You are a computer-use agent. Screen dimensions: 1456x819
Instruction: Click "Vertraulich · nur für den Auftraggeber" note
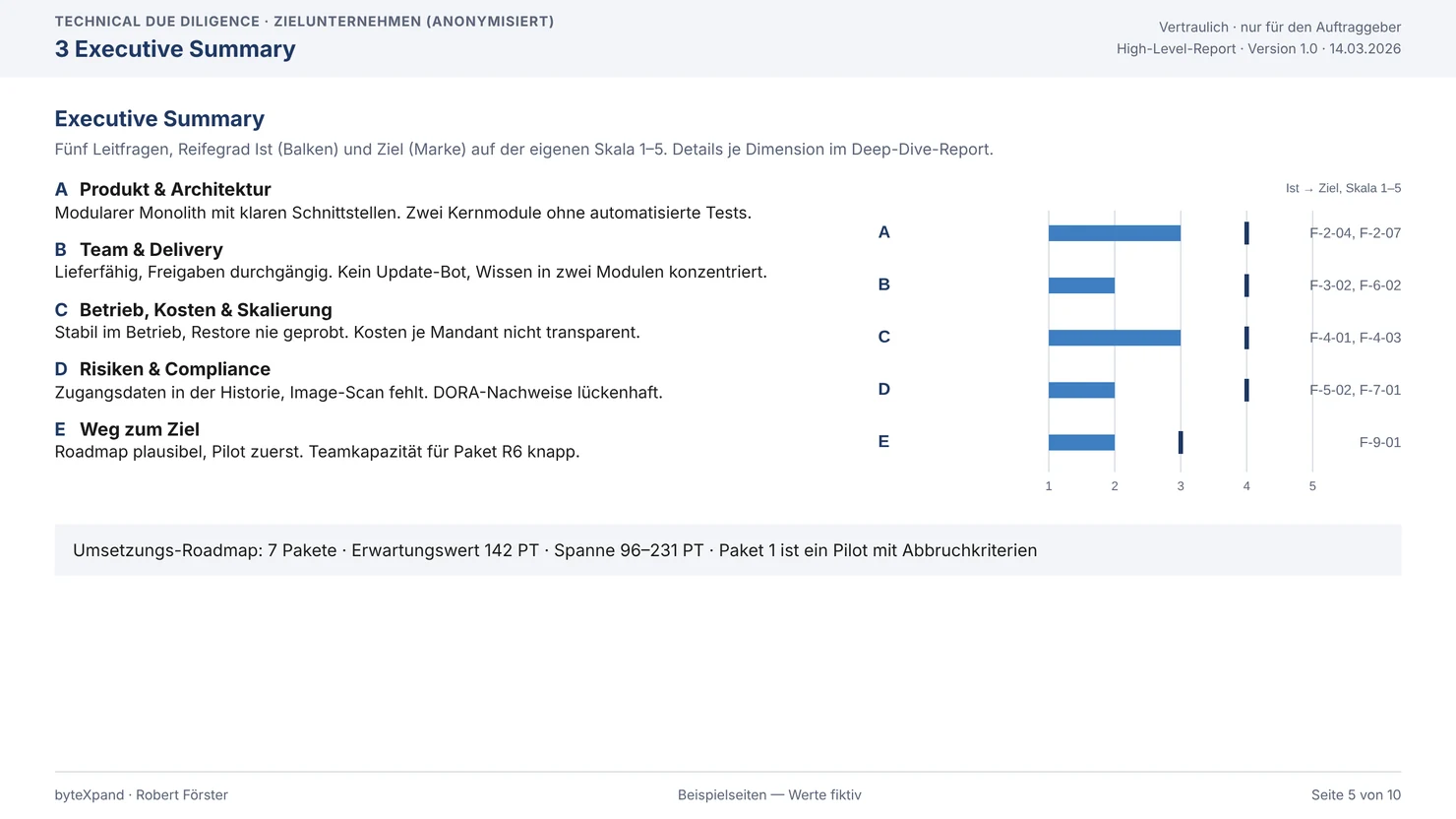click(1280, 28)
